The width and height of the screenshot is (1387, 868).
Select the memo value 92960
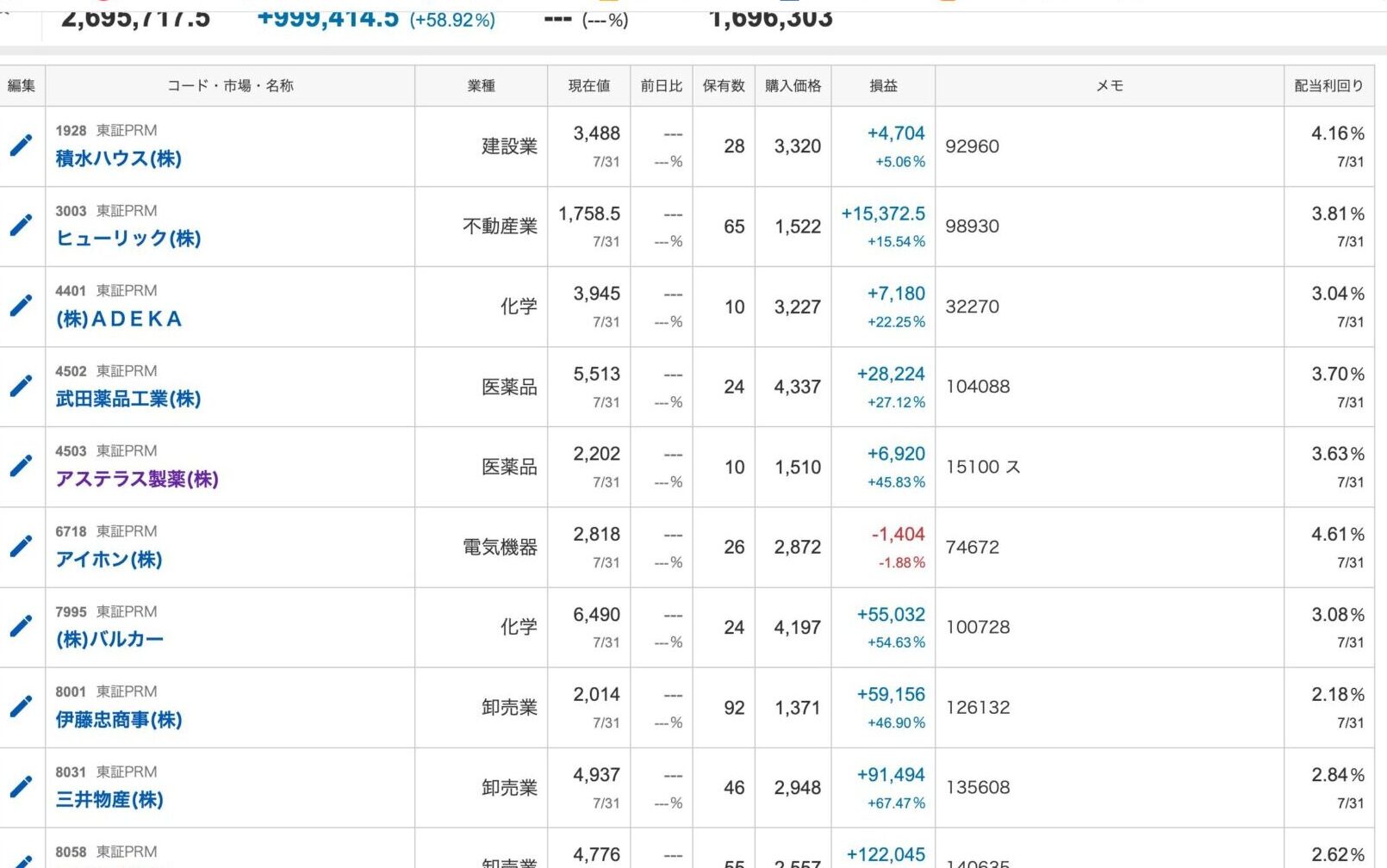point(973,146)
